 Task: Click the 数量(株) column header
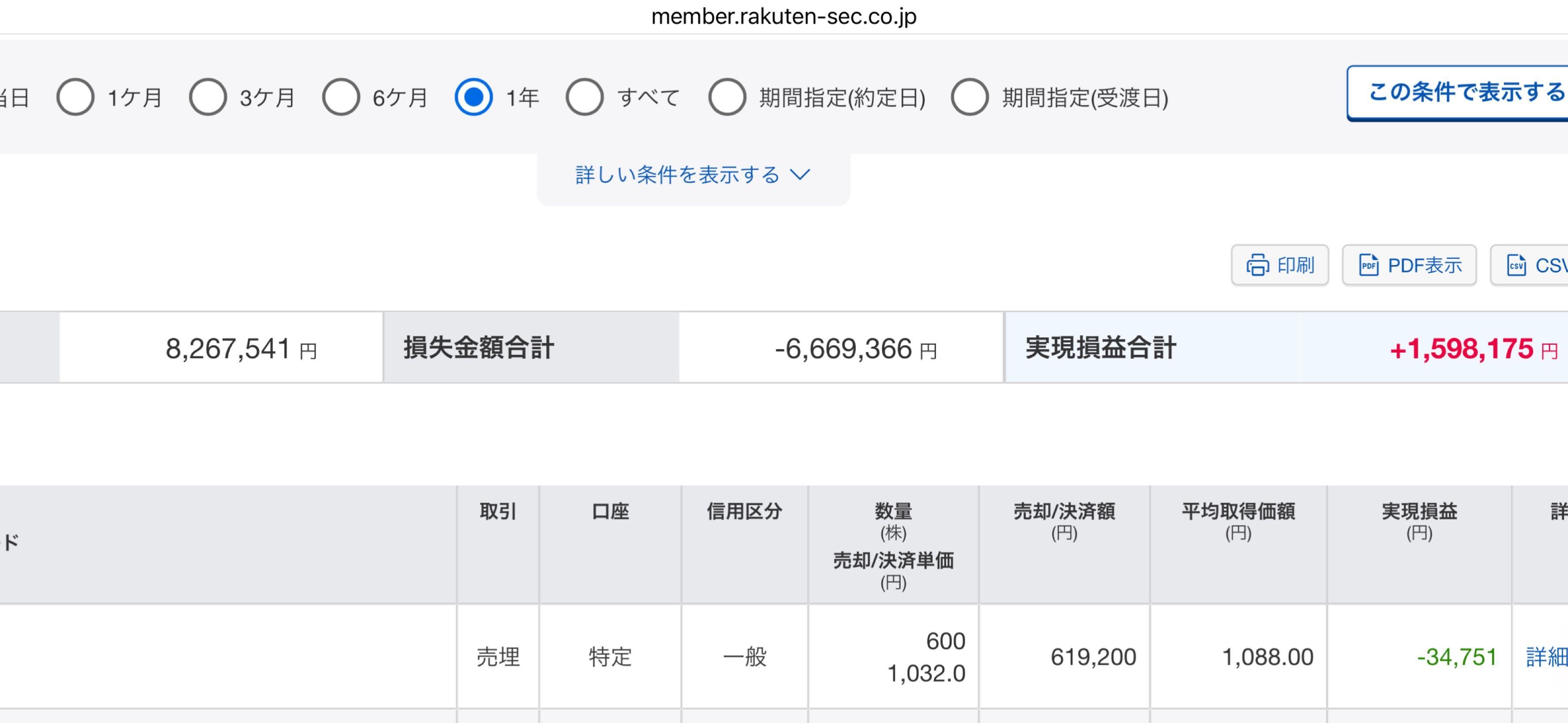click(894, 521)
